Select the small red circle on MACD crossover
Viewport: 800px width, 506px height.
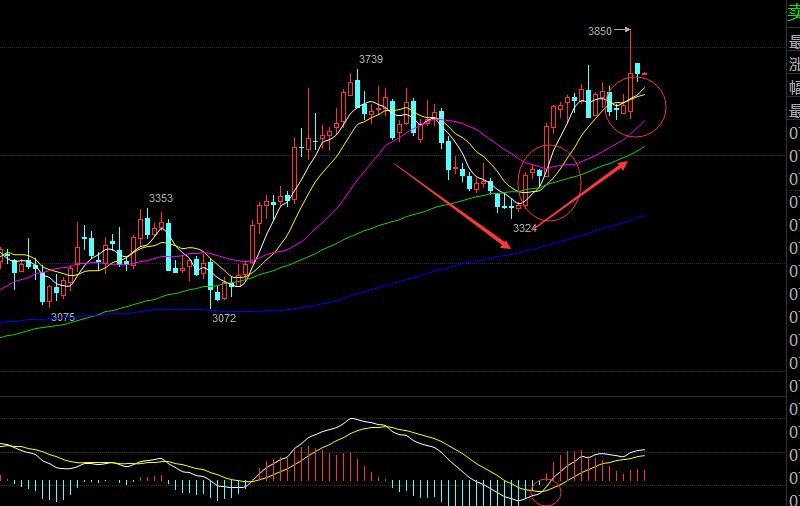[546, 489]
